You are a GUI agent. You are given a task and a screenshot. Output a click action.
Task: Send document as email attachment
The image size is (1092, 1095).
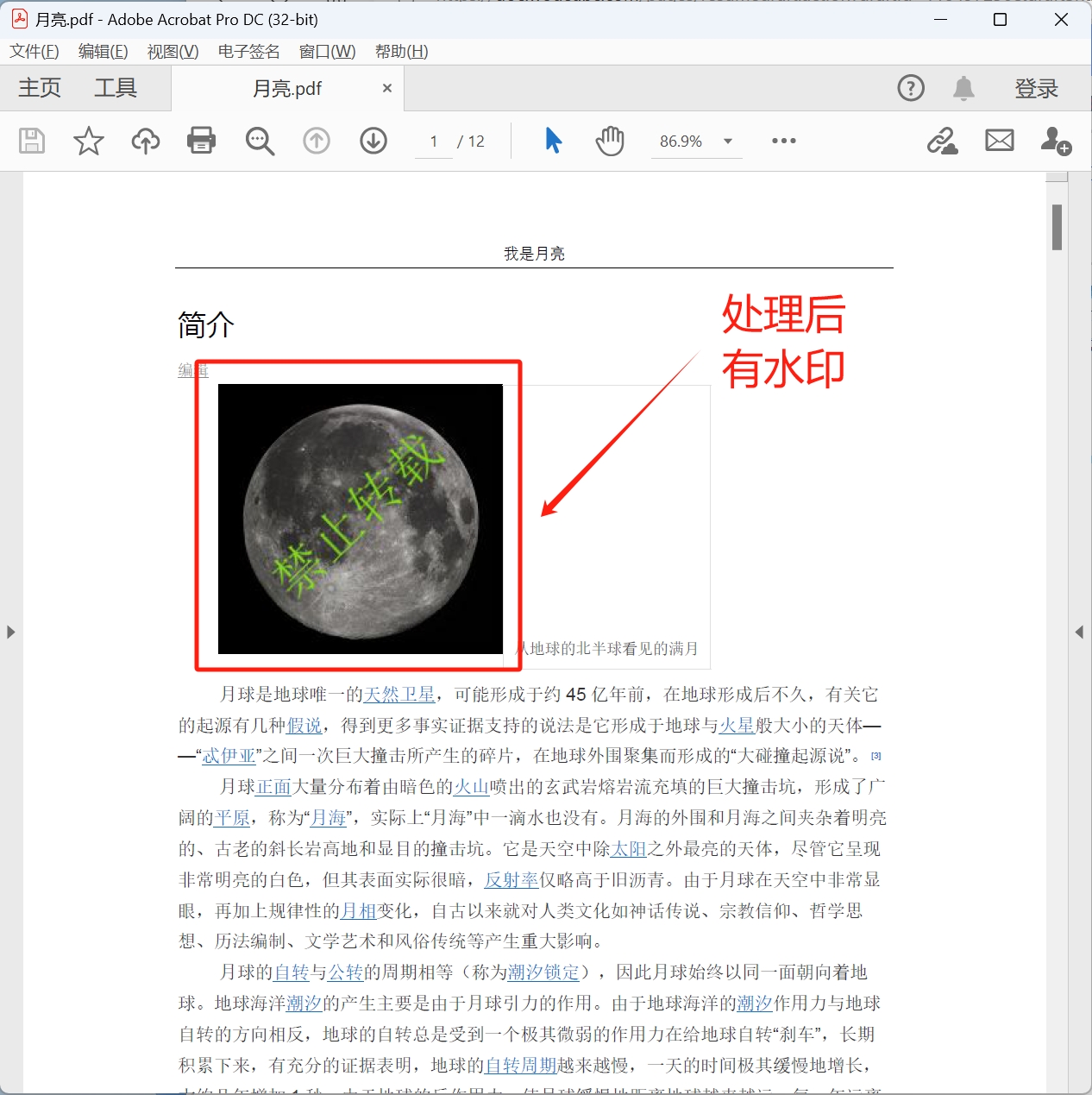(999, 141)
